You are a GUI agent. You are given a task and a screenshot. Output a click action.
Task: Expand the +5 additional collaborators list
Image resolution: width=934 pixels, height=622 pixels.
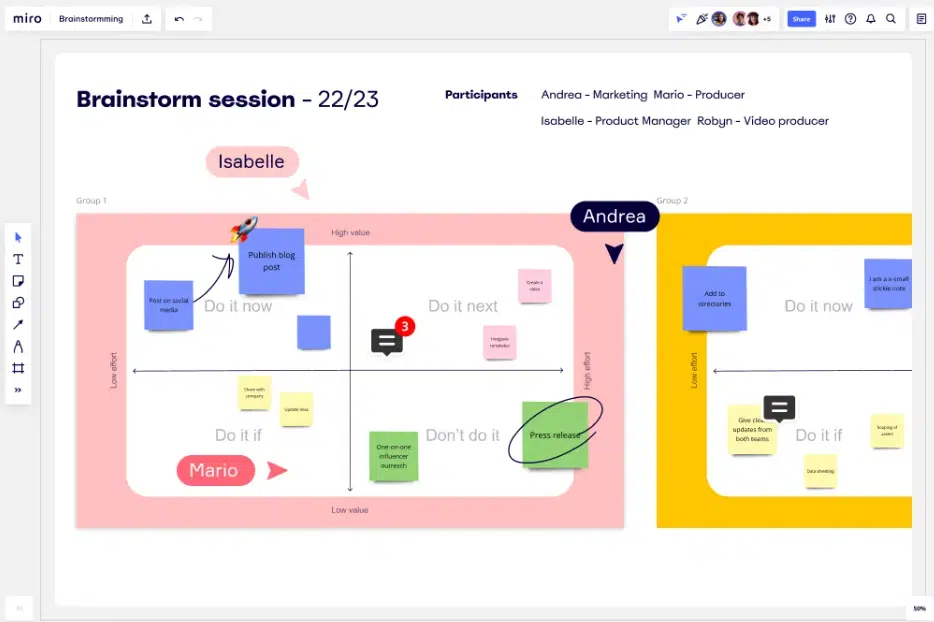point(767,19)
